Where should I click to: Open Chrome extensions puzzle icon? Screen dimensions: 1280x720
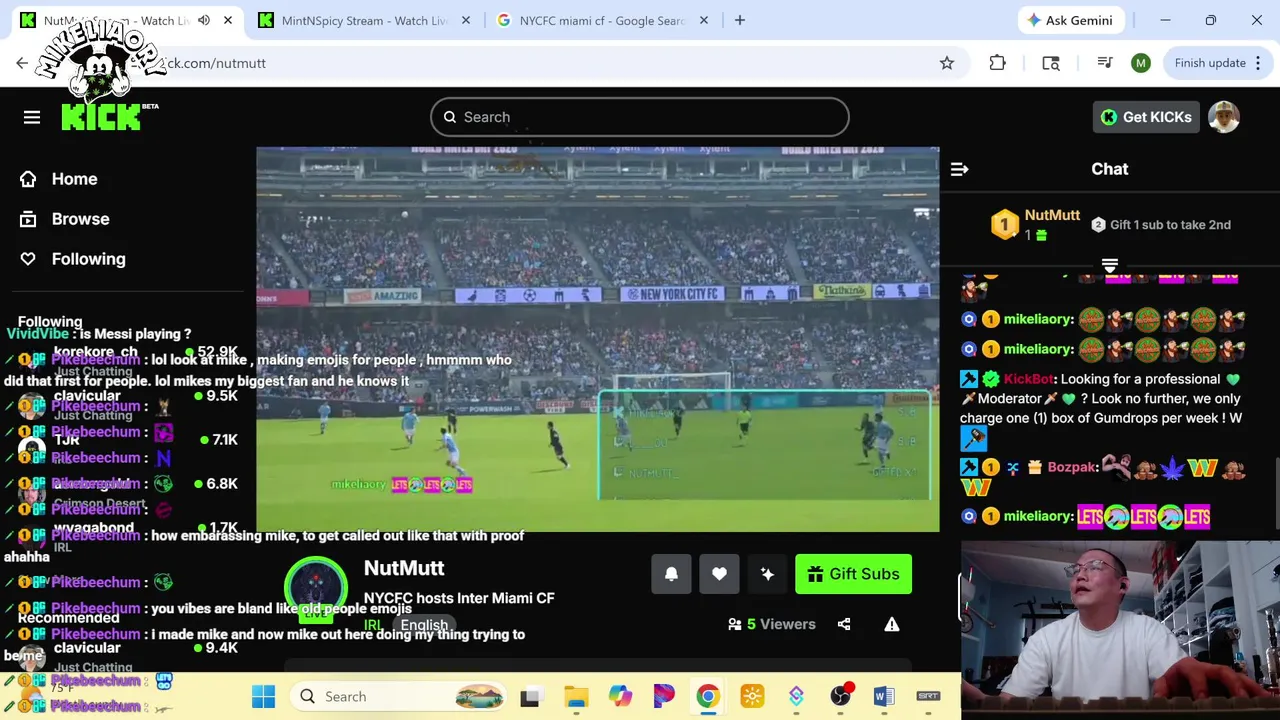997,63
